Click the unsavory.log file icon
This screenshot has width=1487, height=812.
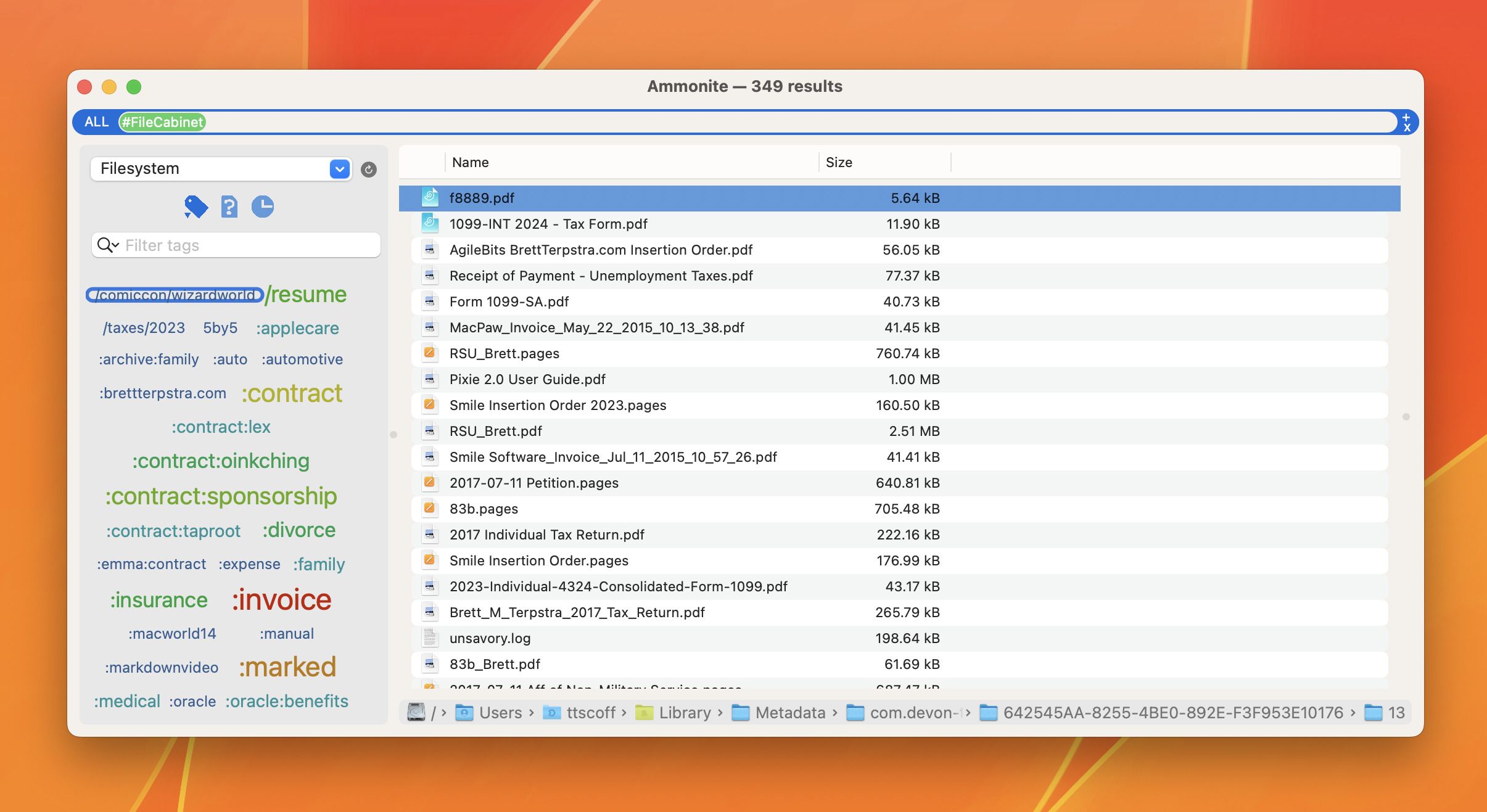430,638
